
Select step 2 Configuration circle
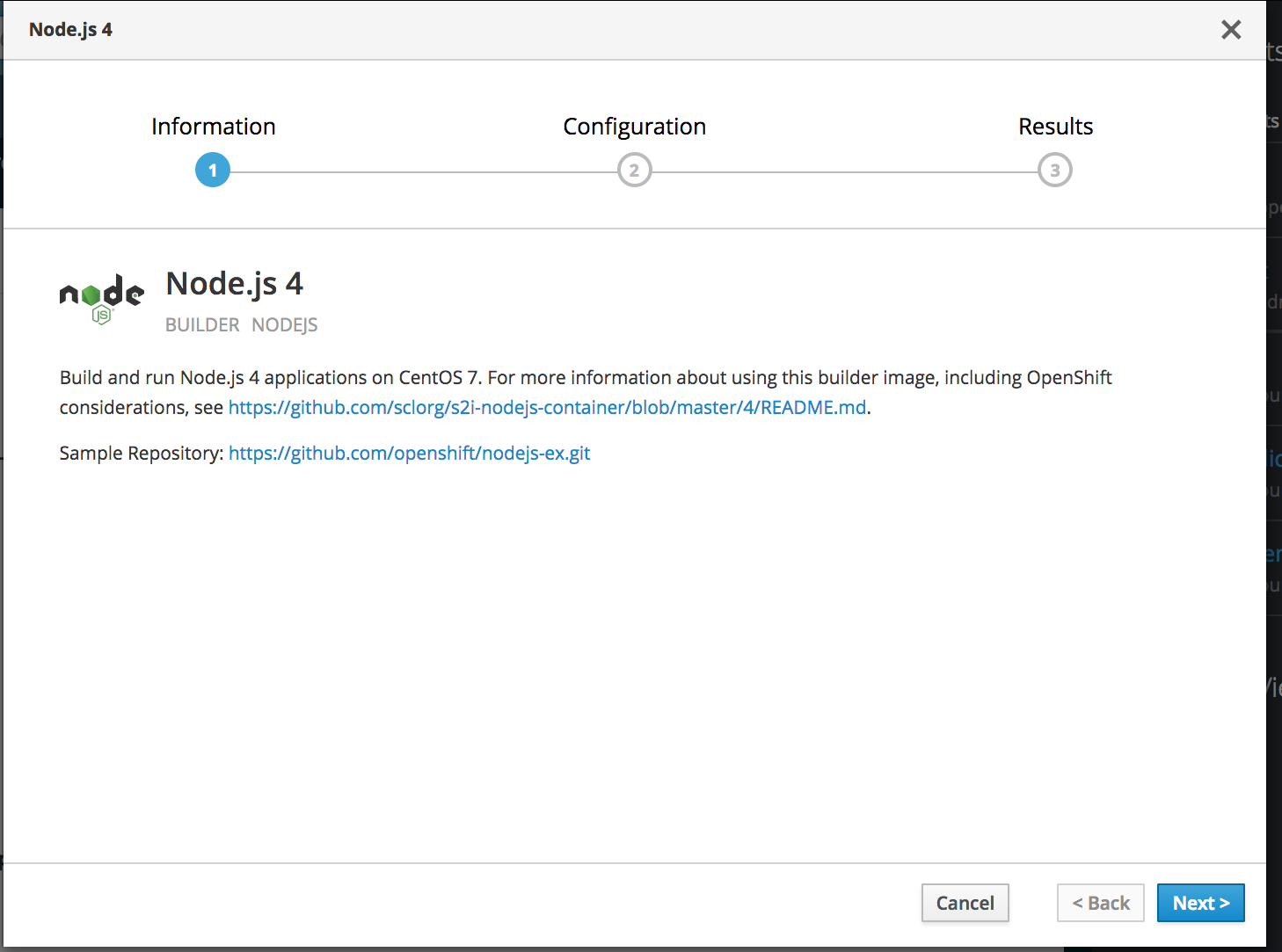(x=634, y=170)
